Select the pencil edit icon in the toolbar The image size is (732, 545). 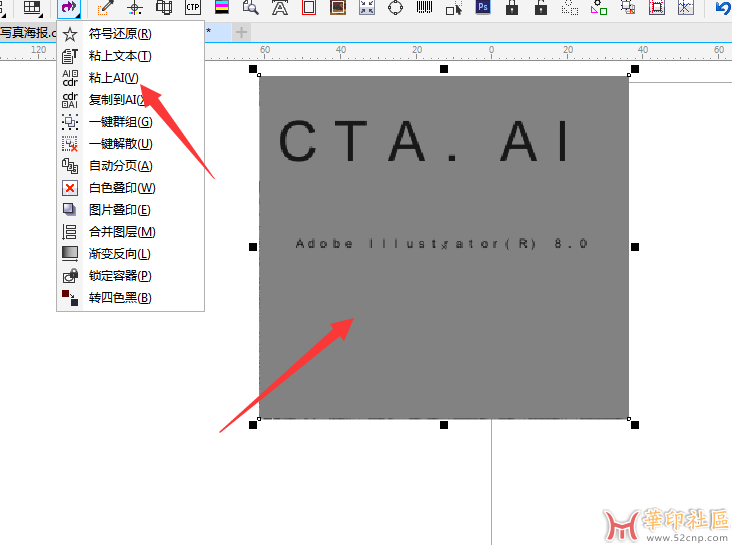106,7
